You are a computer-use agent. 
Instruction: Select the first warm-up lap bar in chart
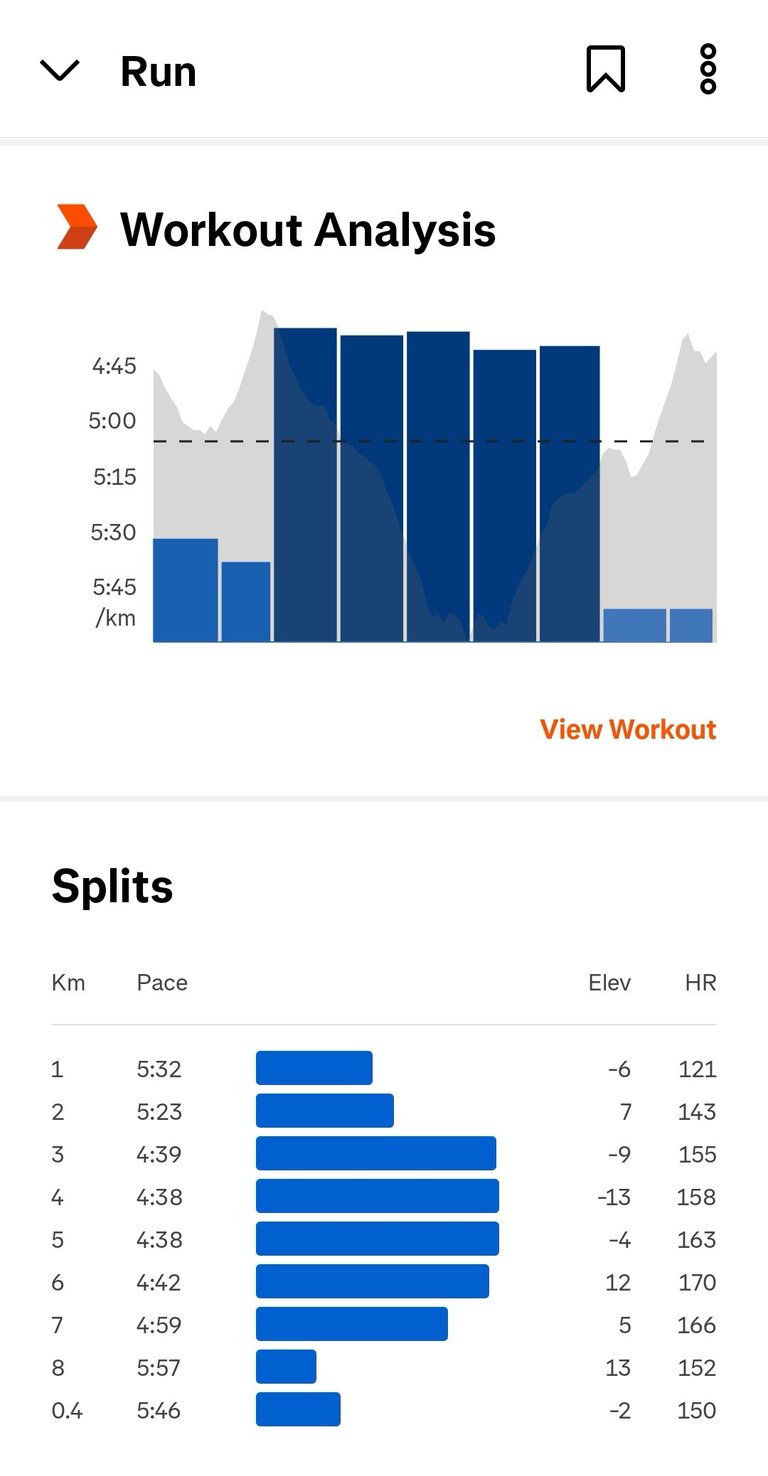click(185, 590)
